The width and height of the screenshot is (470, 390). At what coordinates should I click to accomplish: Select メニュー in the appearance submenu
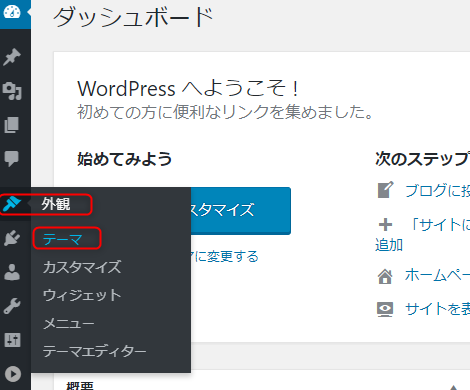pyautogui.click(x=69, y=323)
